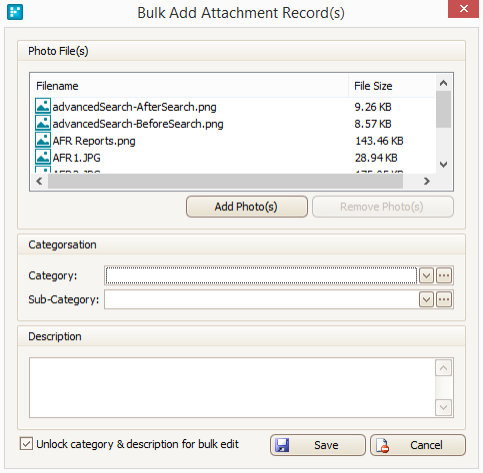This screenshot has width=483, height=473.
Task: Open the Category browse ellipsis button
Action: pos(444,276)
